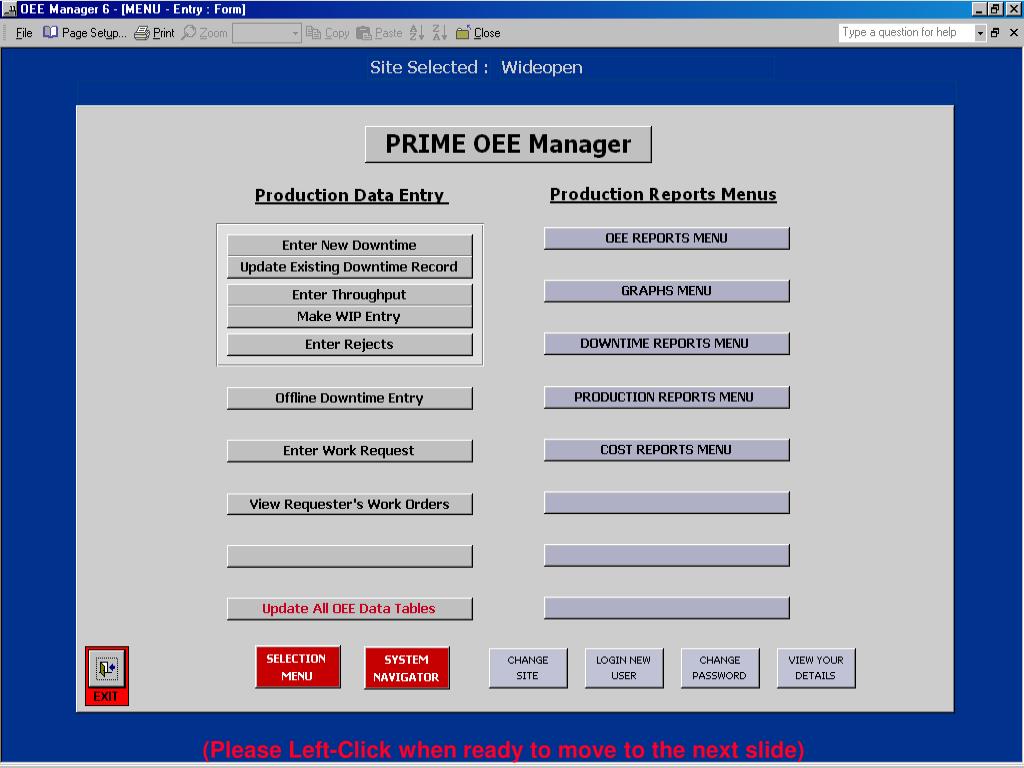Open the SYSTEM NAVIGATOR button
This screenshot has width=1024, height=768.
click(x=407, y=668)
